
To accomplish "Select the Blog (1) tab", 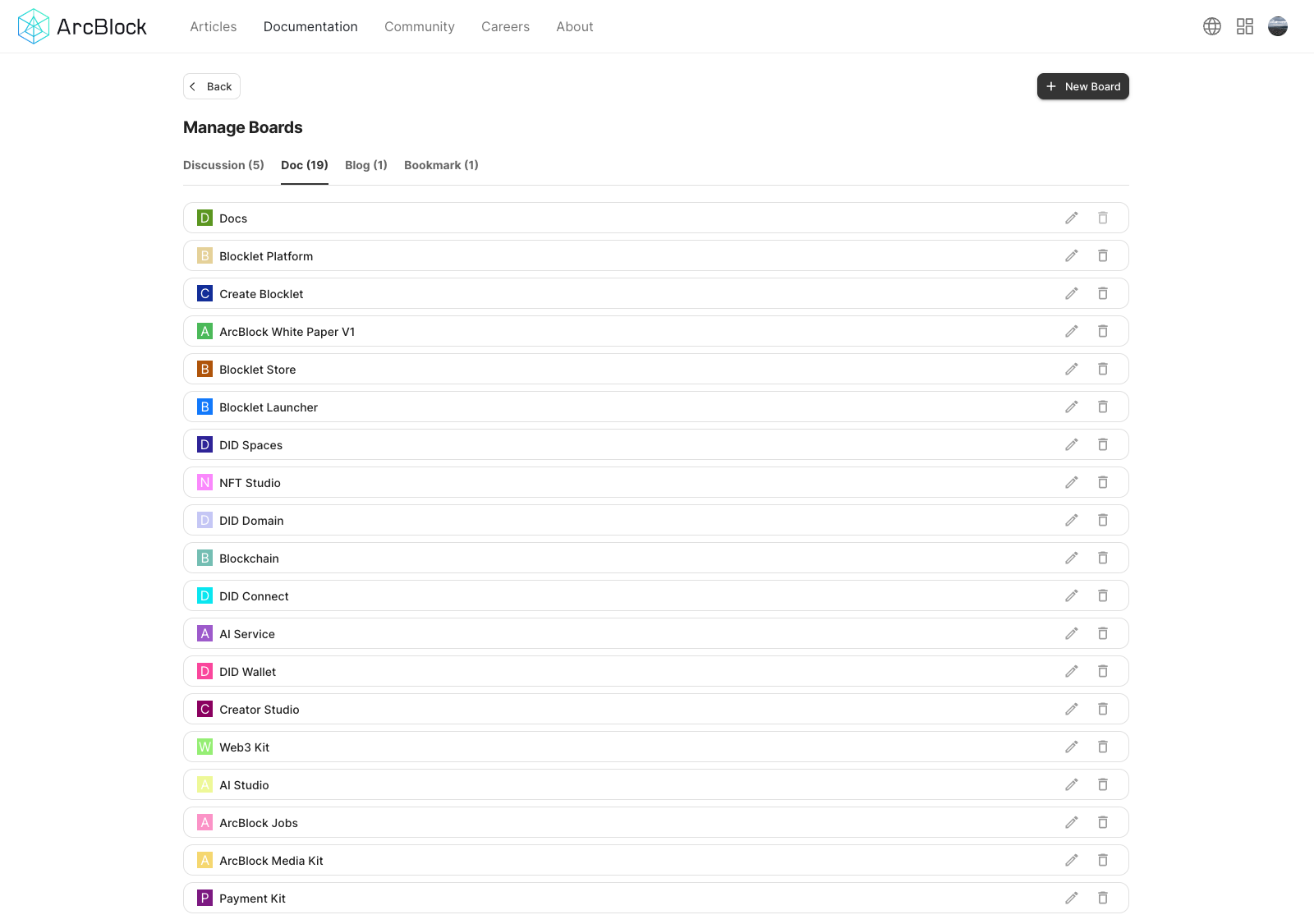I will click(x=365, y=165).
